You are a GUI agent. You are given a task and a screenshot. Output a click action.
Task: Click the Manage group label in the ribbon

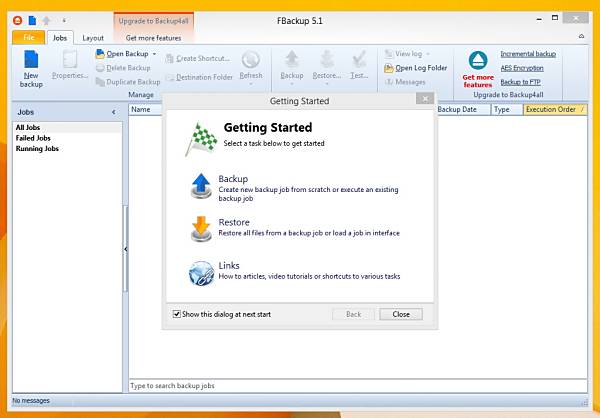pos(141,95)
